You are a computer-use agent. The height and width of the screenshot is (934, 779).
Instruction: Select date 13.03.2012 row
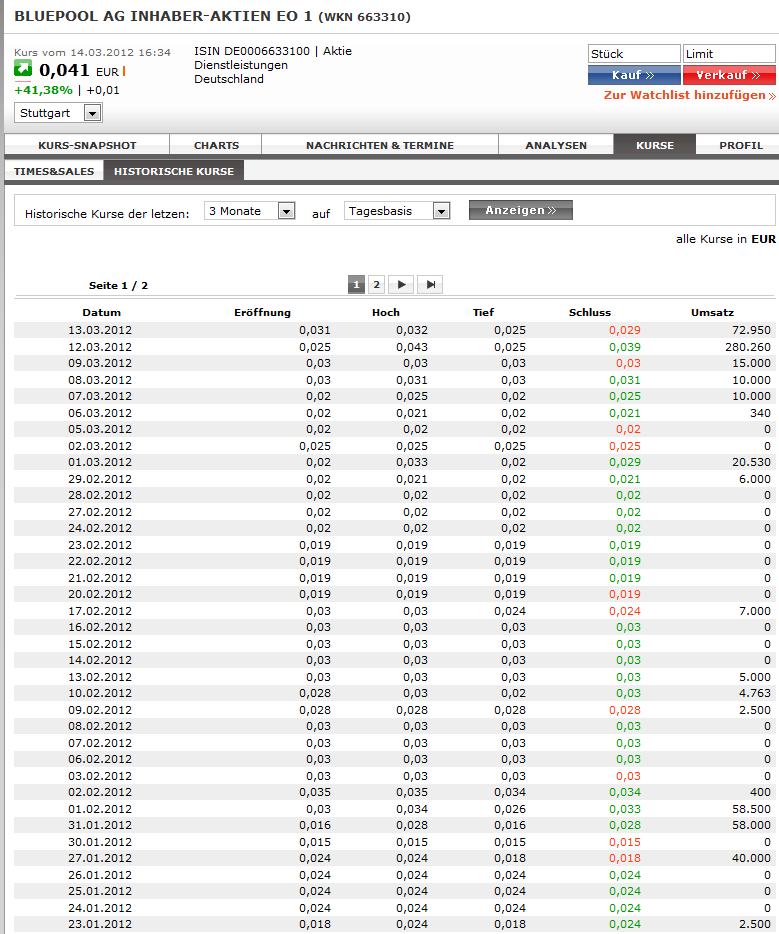394,330
